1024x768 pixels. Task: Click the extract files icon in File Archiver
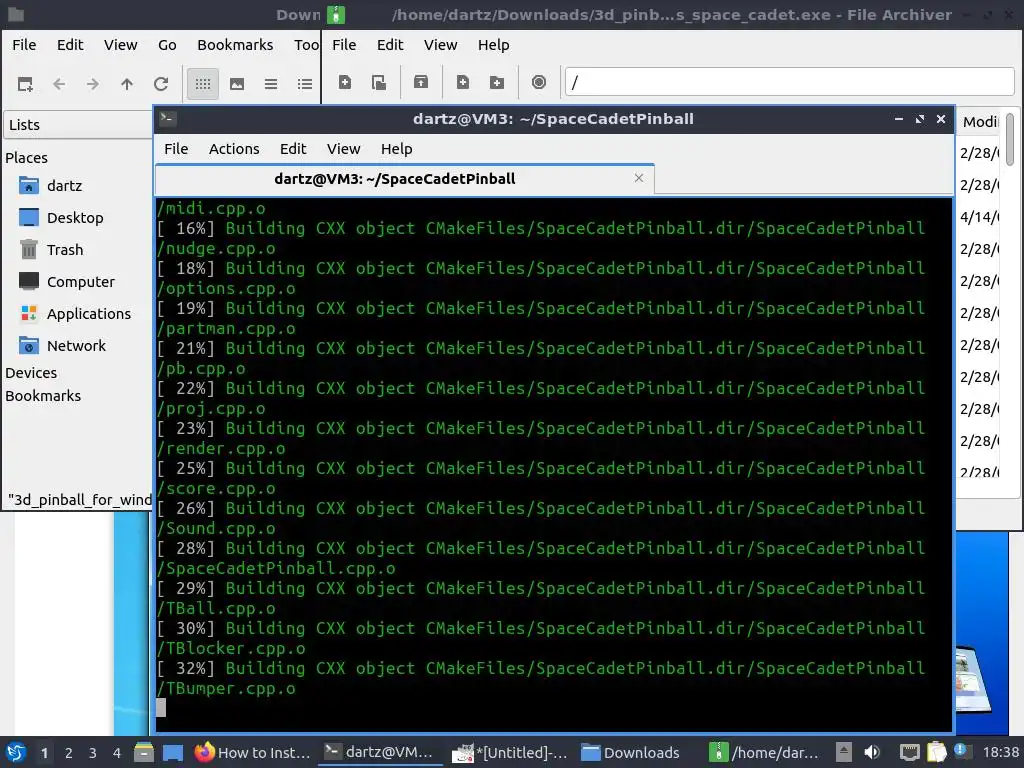(x=421, y=82)
